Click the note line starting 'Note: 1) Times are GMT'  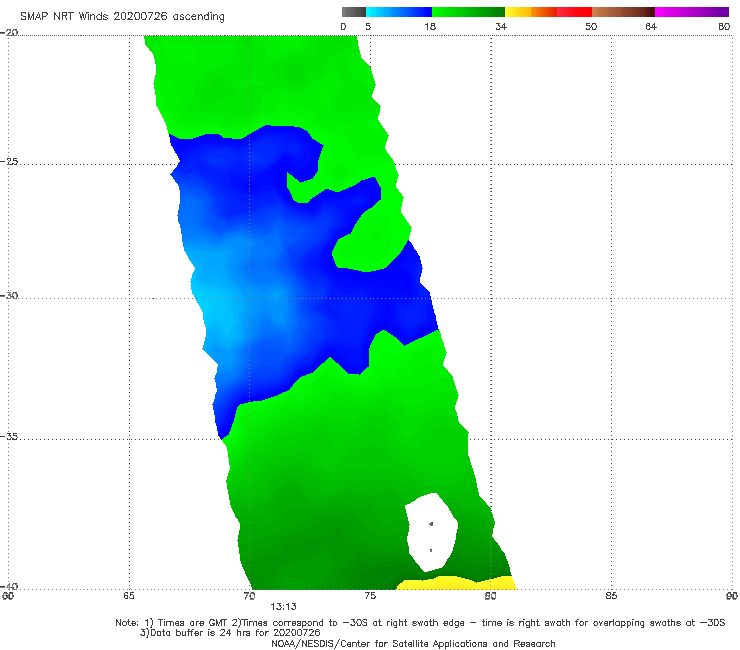[x=420, y=623]
